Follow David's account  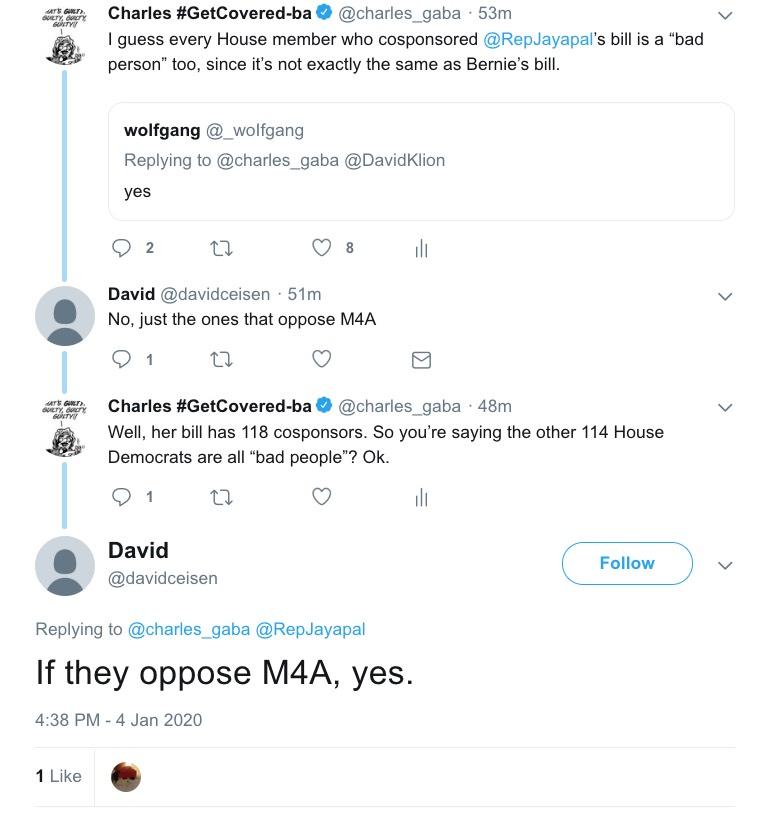point(627,563)
